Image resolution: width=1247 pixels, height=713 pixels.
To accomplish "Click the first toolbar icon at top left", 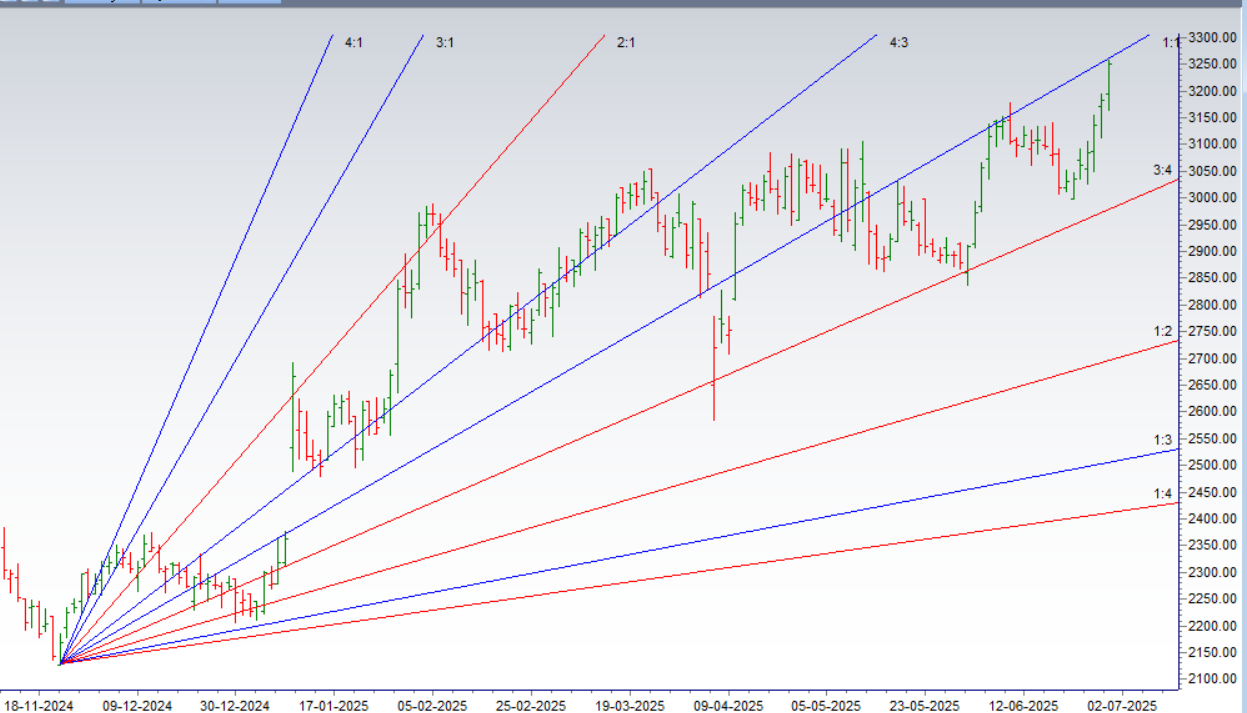I will point(8,4).
